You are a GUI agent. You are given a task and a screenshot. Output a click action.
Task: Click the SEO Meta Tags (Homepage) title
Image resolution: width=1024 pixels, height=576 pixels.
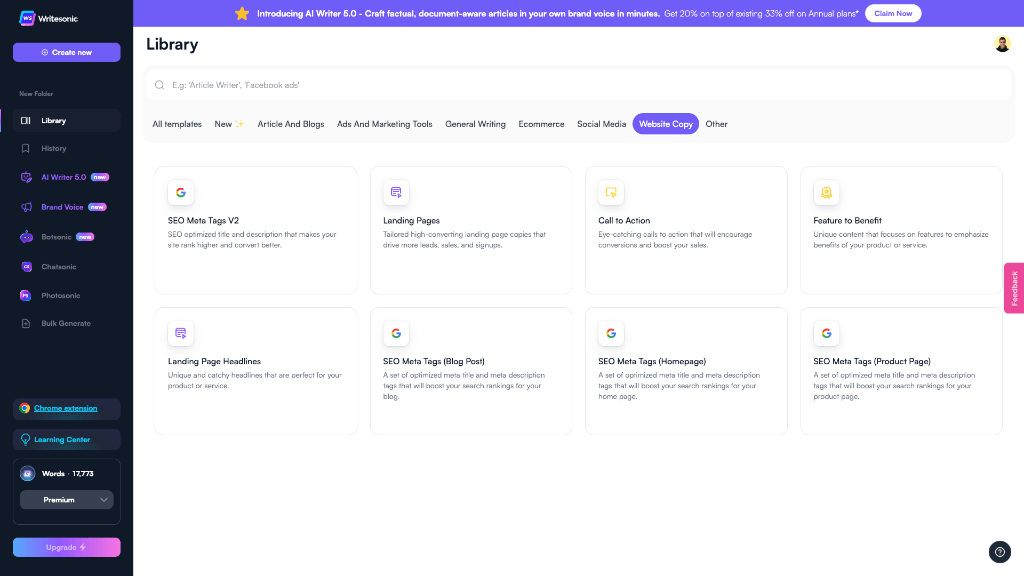click(652, 361)
